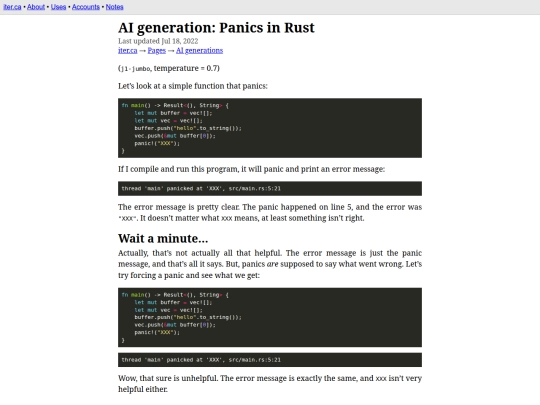The image size is (540, 405).
Task: Open the iter.ca link in top navigation bar
Action: [12, 7]
